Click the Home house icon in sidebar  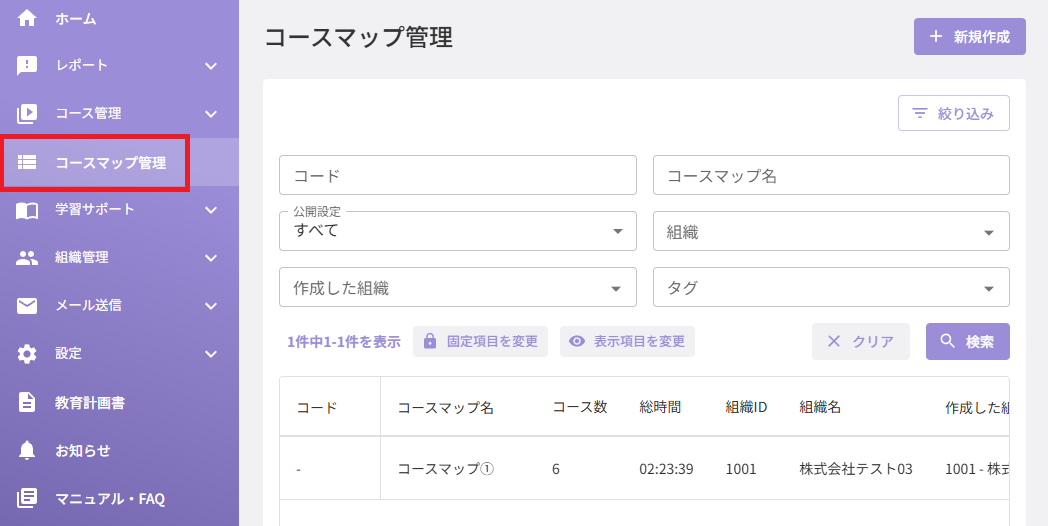pyautogui.click(x=27, y=18)
